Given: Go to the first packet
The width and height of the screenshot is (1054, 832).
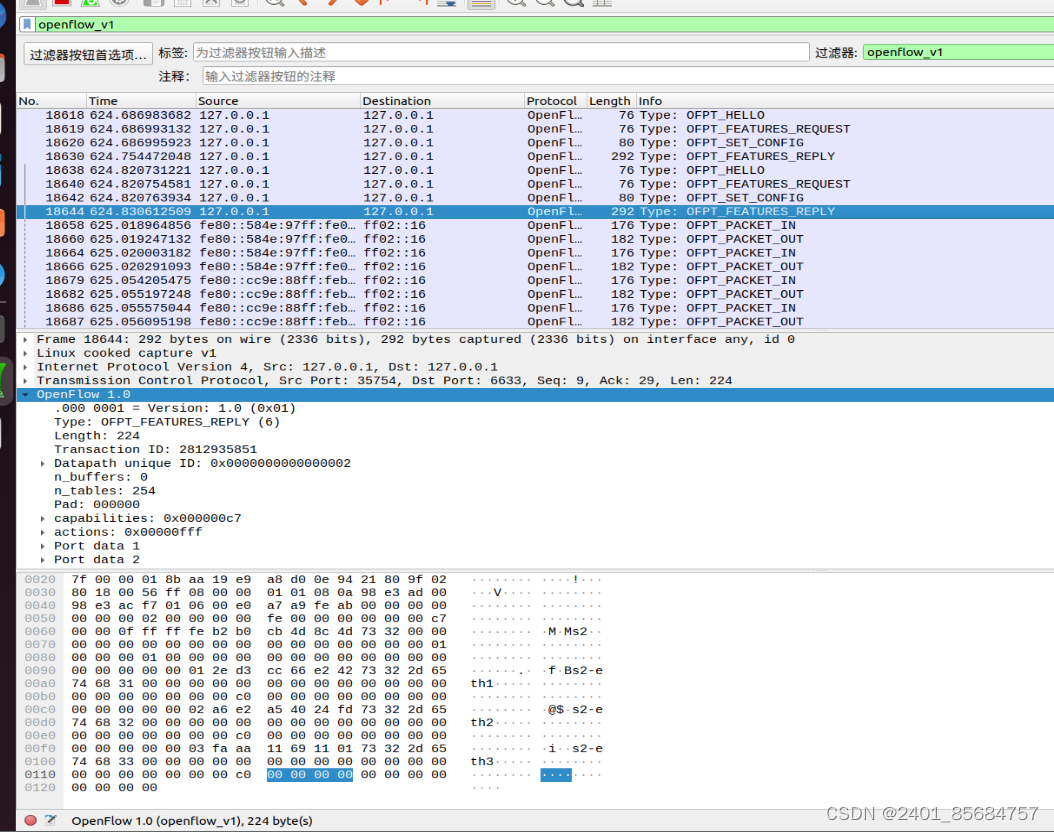Looking at the screenshot, I should click(x=384, y=5).
